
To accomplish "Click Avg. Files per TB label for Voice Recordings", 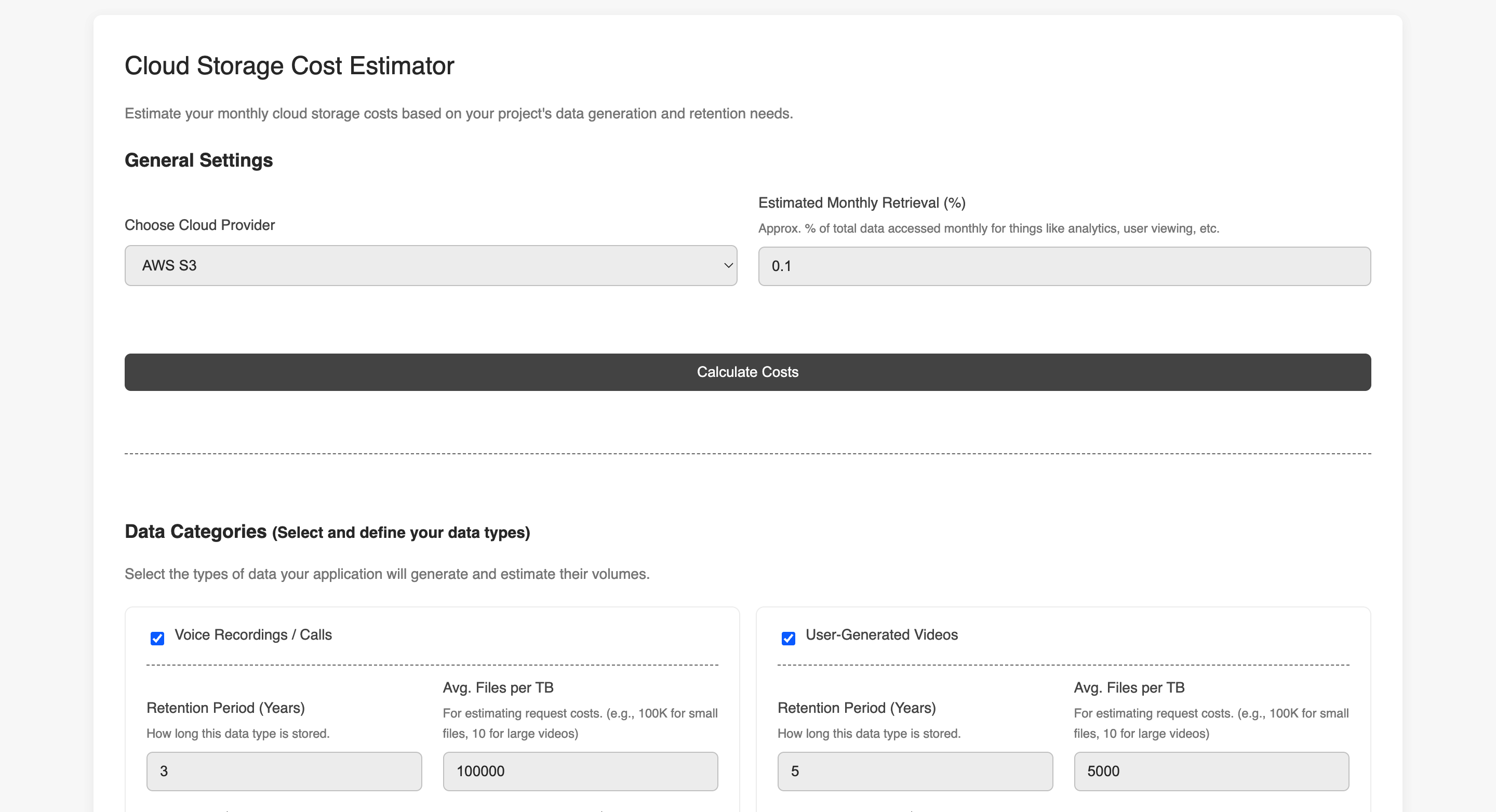I will pos(498,688).
